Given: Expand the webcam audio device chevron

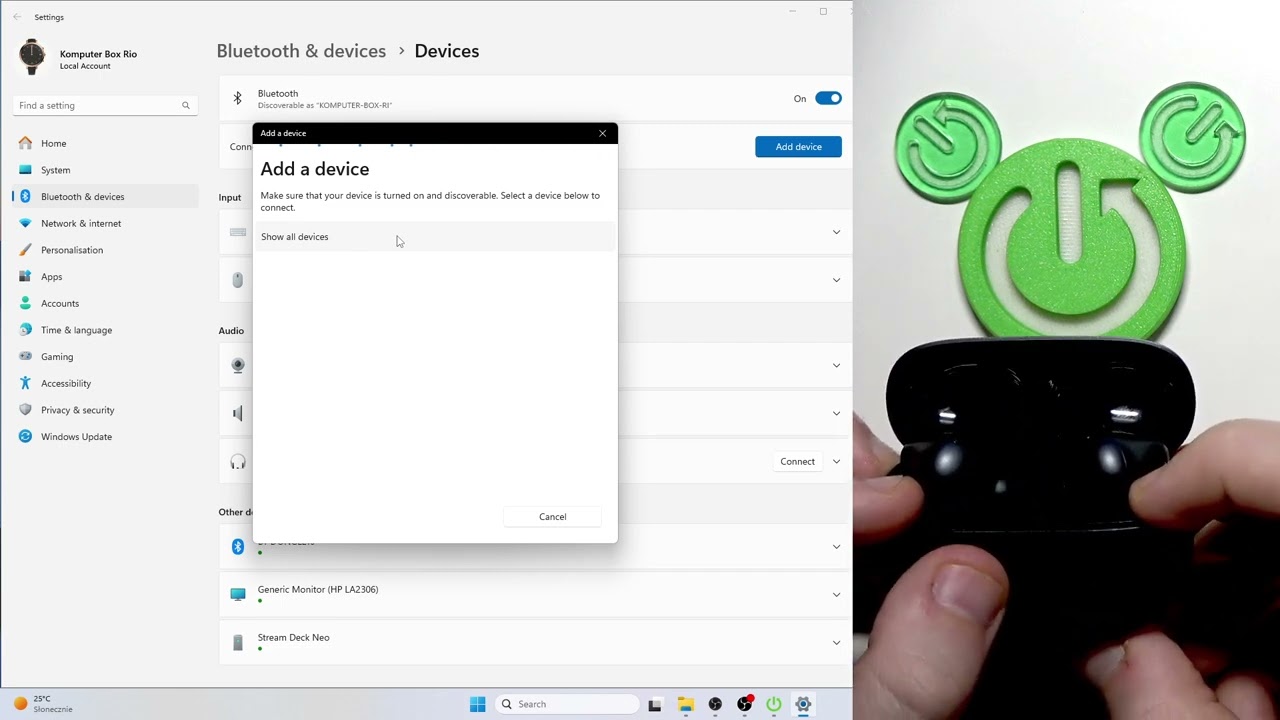Looking at the screenshot, I should tap(836, 365).
